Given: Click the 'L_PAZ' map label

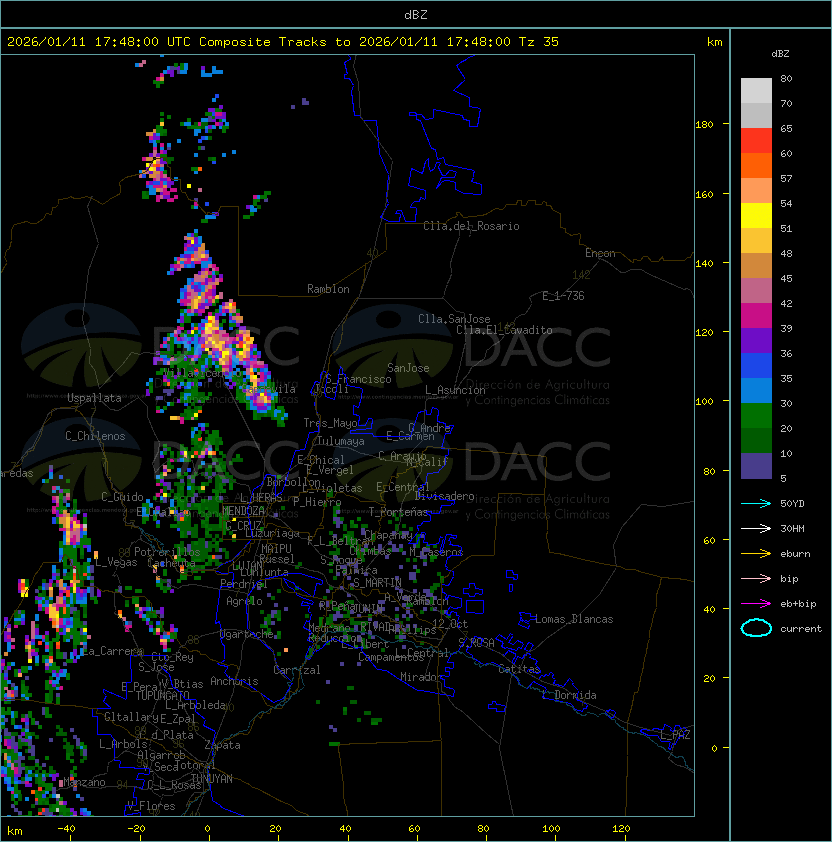Looking at the screenshot, I should pyautogui.click(x=675, y=735).
